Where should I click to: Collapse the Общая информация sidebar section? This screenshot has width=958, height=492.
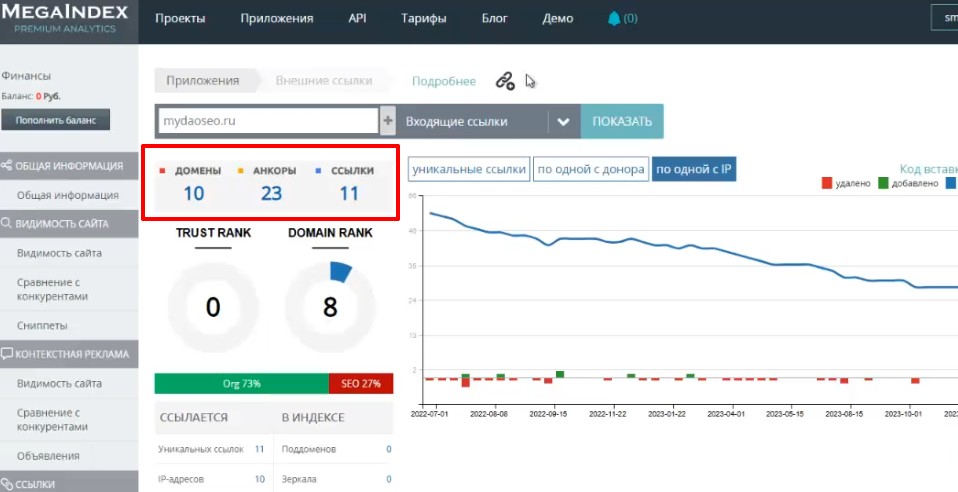coord(69,166)
